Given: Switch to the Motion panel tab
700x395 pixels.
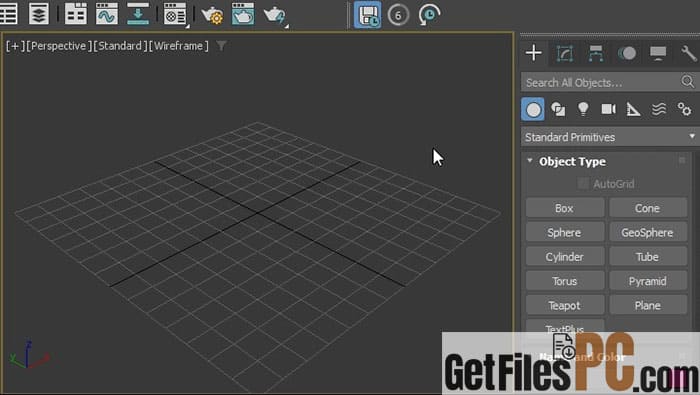Looking at the screenshot, I should point(627,54).
